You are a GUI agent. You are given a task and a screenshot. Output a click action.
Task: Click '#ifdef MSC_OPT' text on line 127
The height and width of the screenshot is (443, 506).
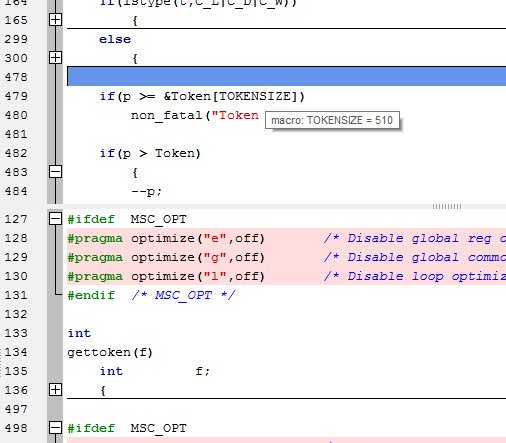point(127,219)
